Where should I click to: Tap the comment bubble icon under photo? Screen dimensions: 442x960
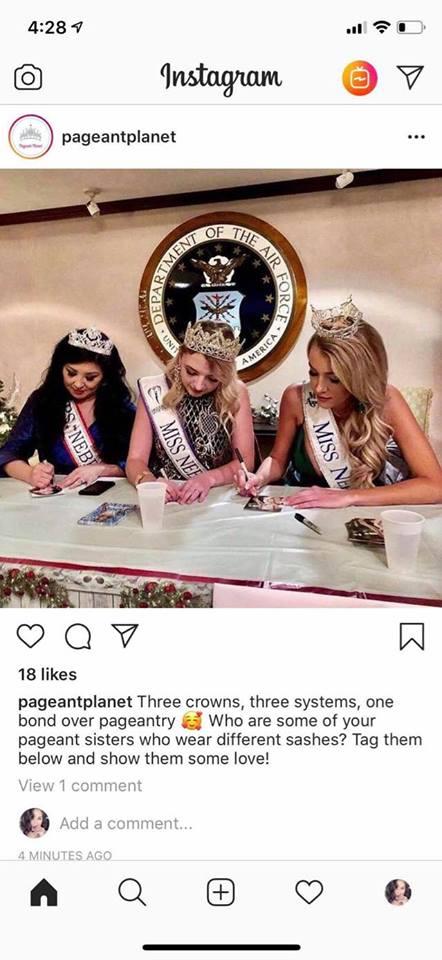tap(78, 636)
